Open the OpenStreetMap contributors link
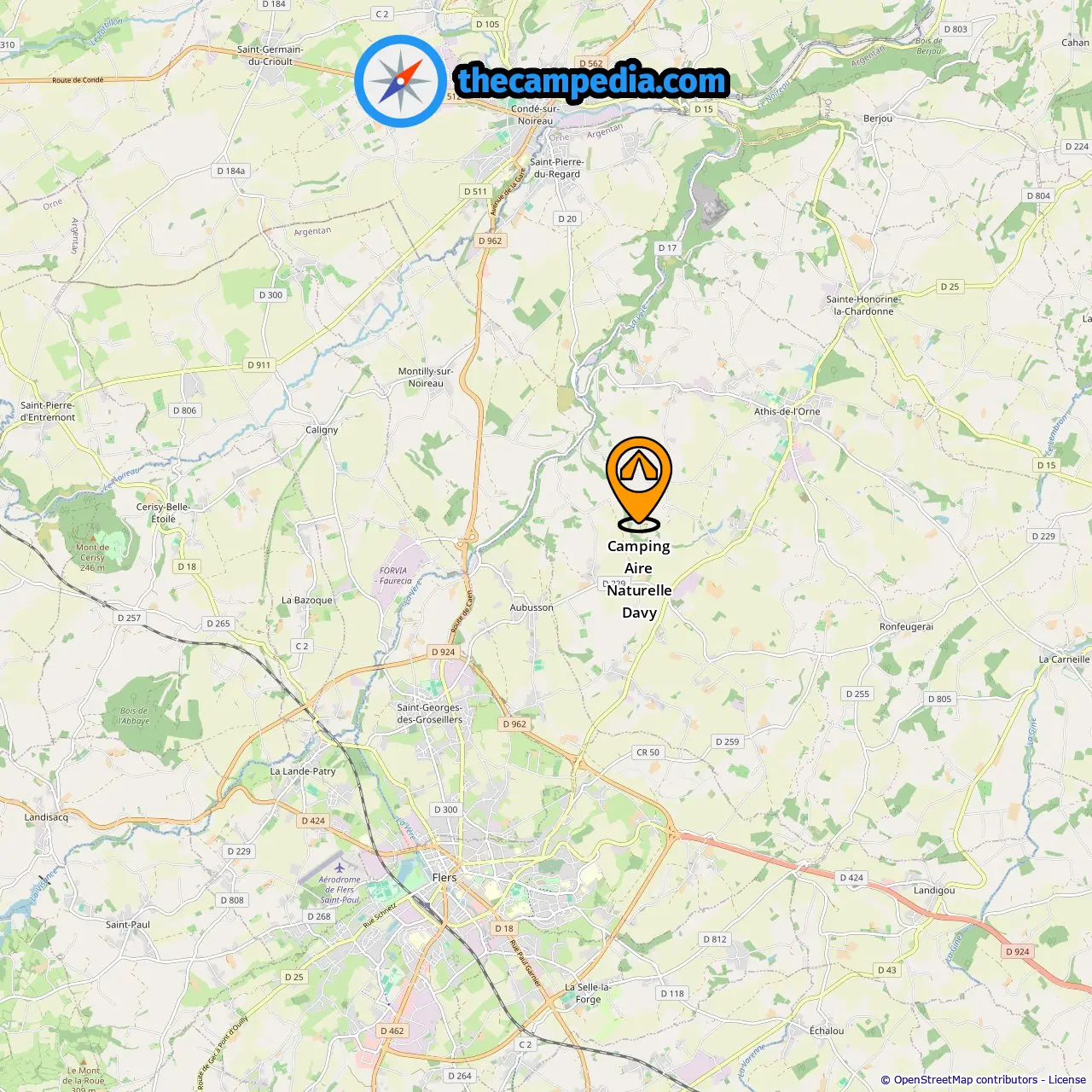Screen dimensions: 1092x1092 (x=965, y=1079)
